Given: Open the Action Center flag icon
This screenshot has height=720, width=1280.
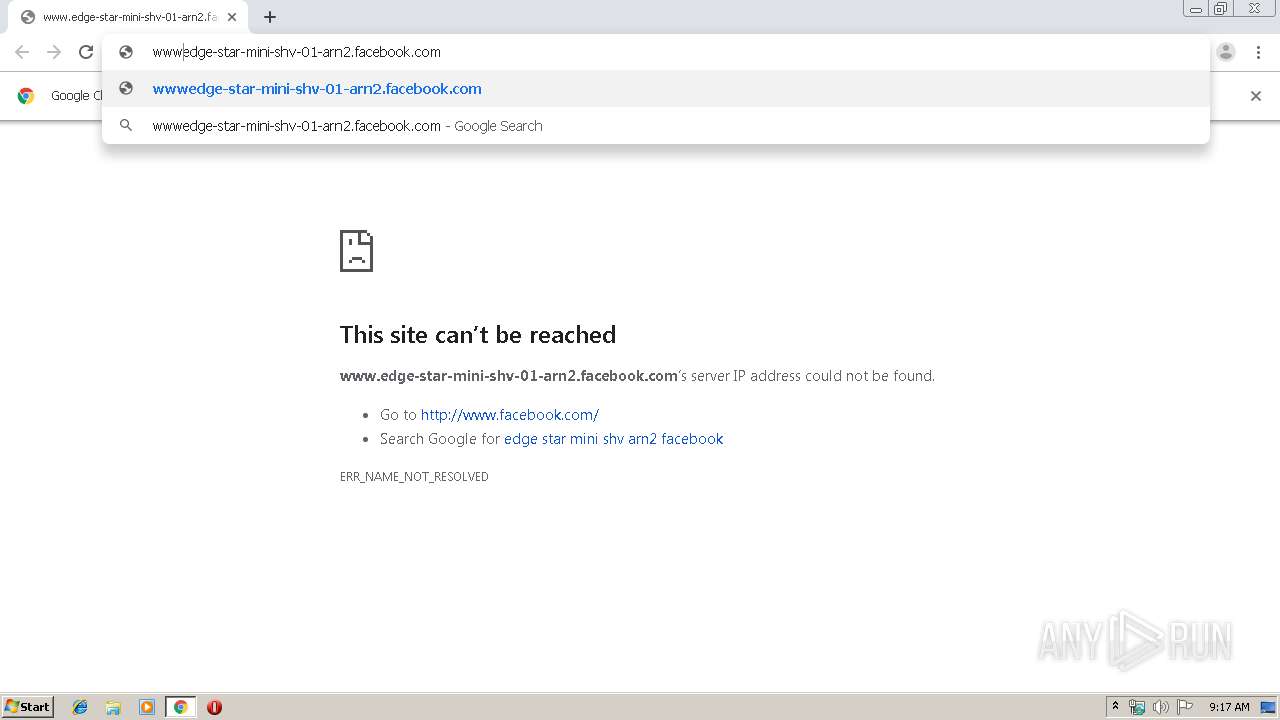Looking at the screenshot, I should [x=1185, y=707].
